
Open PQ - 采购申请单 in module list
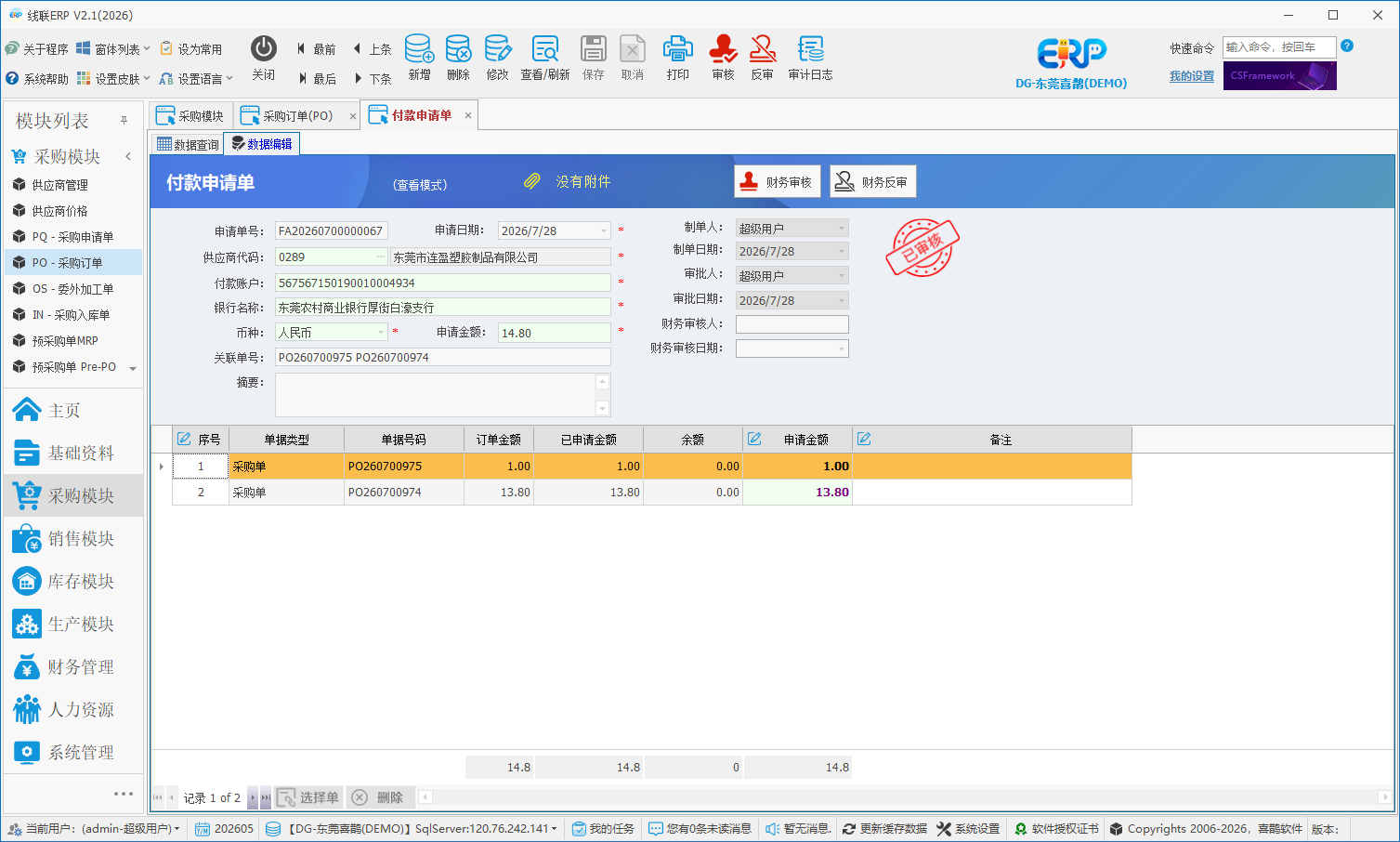[x=72, y=237]
